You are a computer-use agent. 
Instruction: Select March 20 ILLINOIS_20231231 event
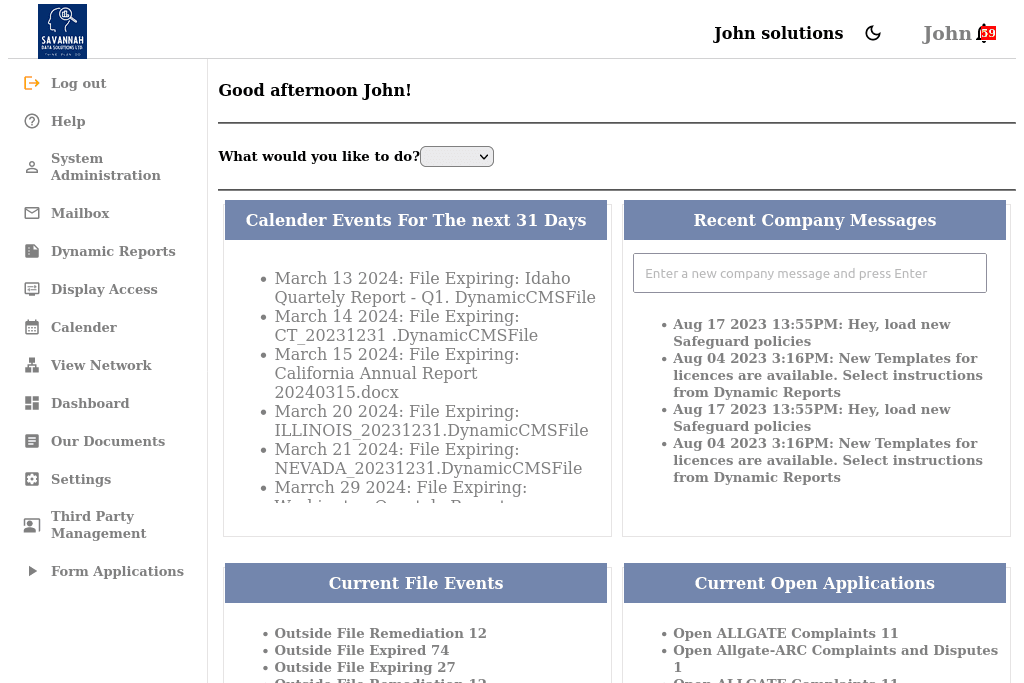tap(431, 421)
